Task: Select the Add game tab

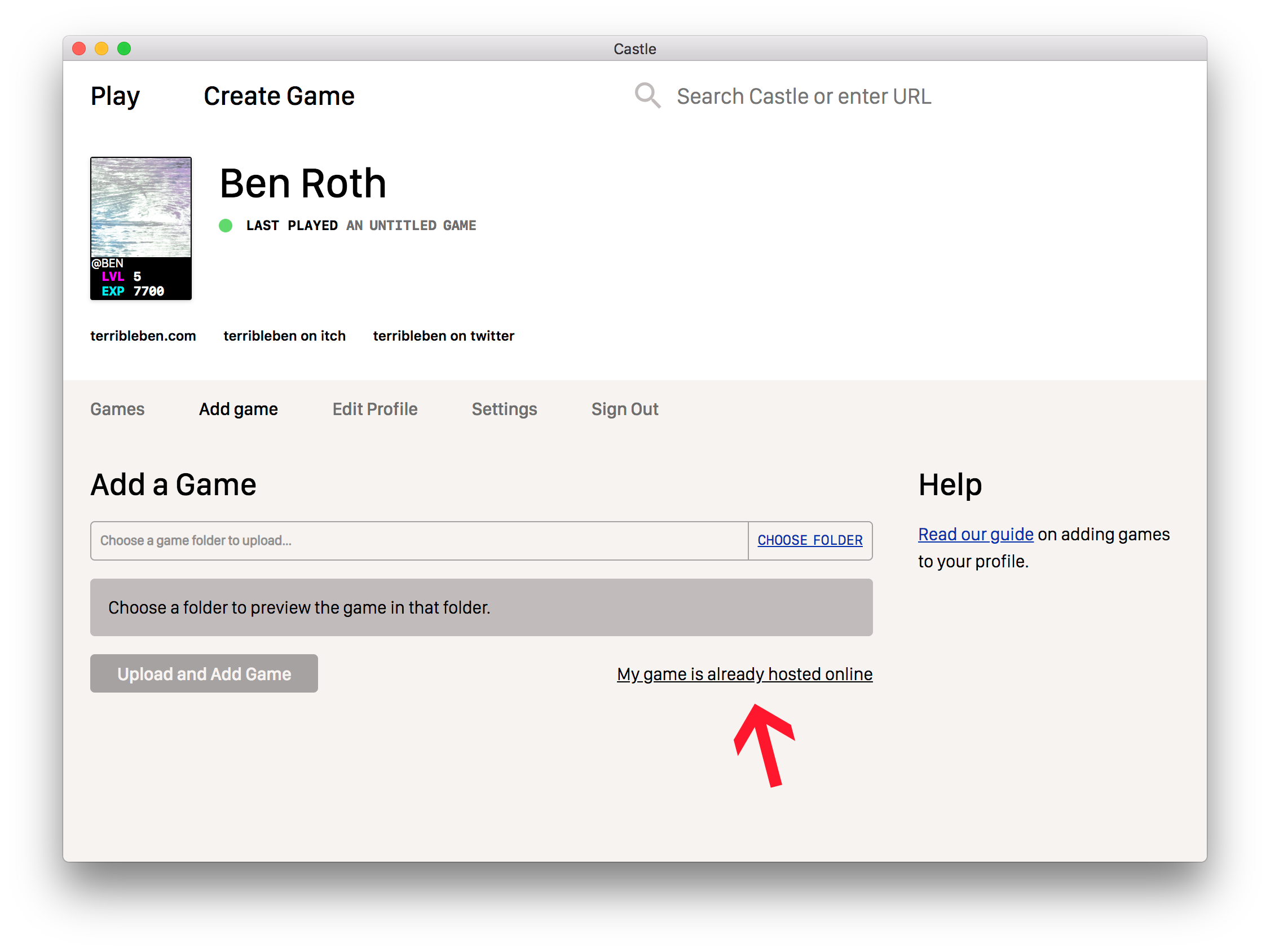Action: point(239,409)
